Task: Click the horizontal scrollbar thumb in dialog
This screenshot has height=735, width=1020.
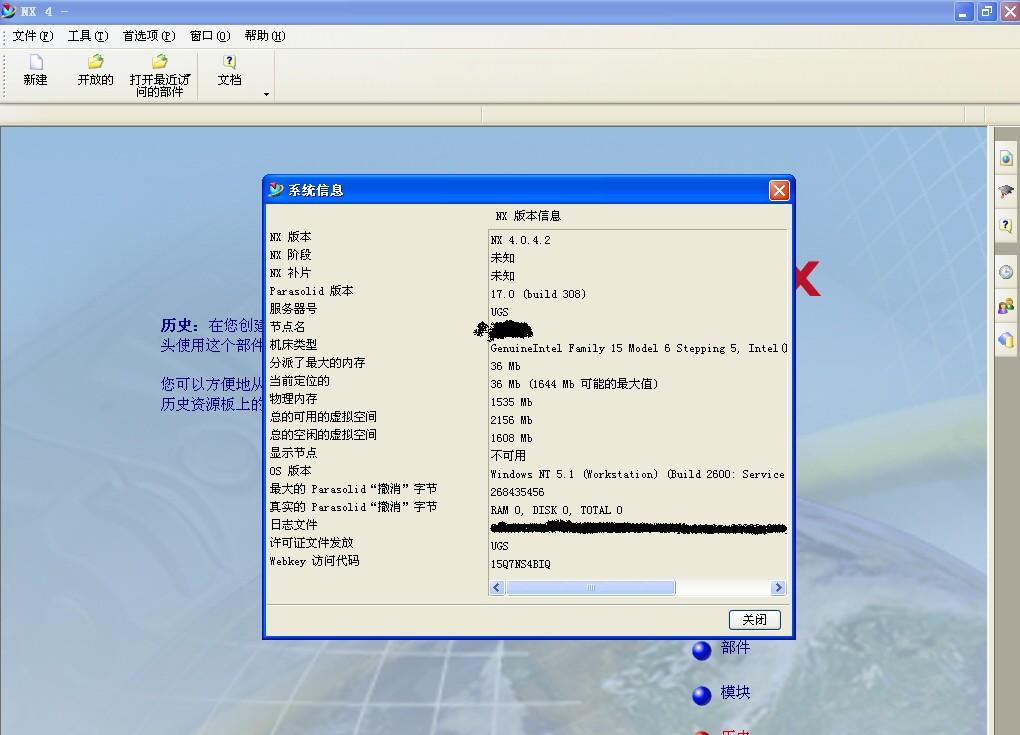Action: 591,588
